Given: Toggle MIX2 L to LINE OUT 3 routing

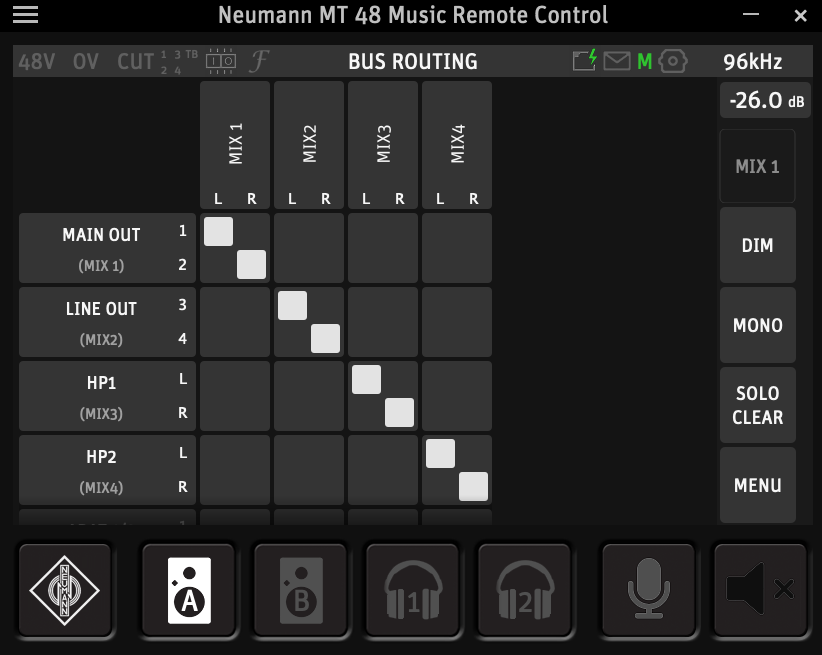Looking at the screenshot, I should click(293, 305).
